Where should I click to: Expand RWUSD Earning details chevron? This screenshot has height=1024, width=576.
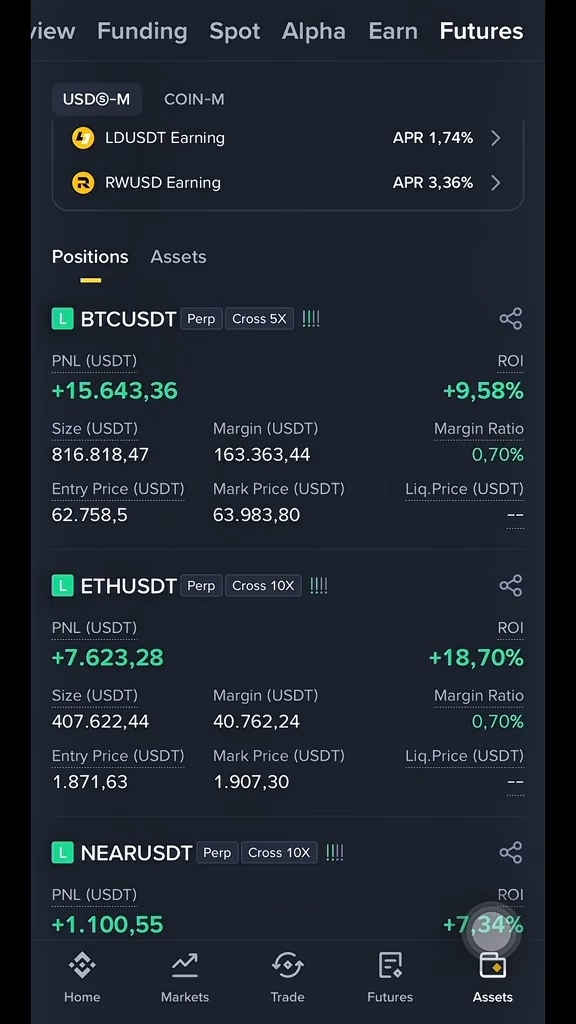(496, 183)
